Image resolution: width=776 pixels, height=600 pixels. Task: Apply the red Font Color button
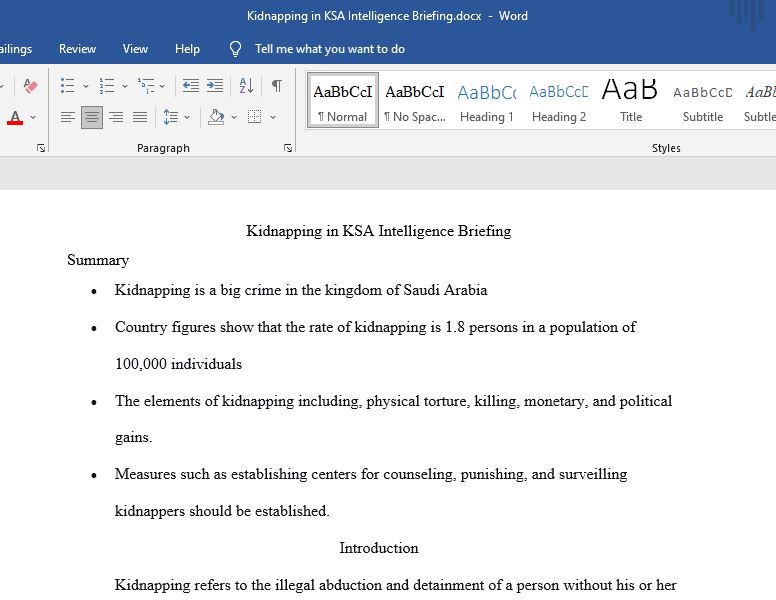(x=15, y=118)
